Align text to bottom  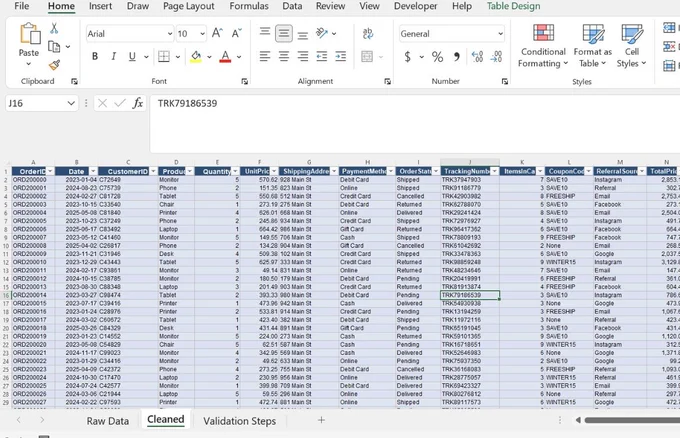[303, 35]
